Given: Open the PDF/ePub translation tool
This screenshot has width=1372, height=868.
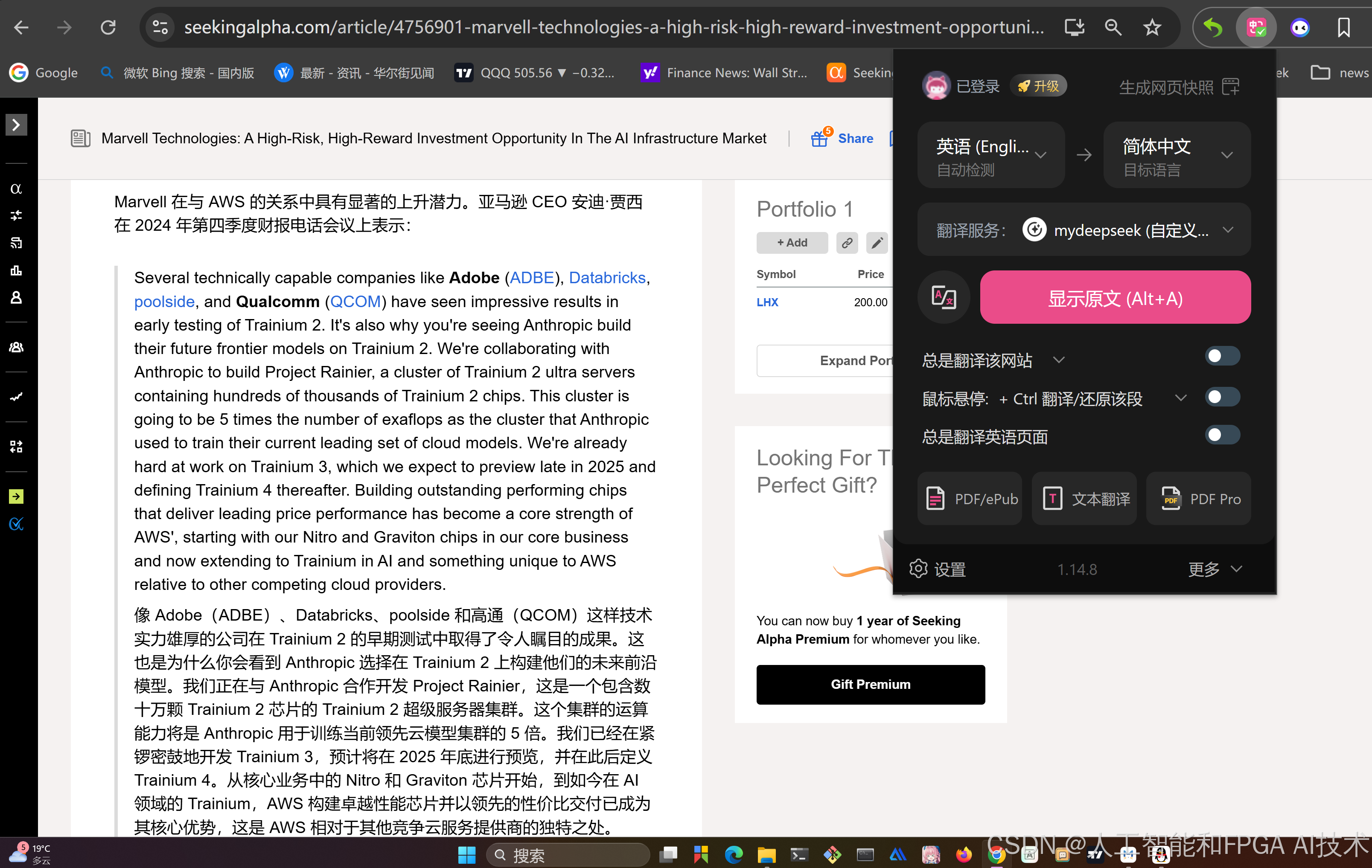Looking at the screenshot, I should pos(970,499).
